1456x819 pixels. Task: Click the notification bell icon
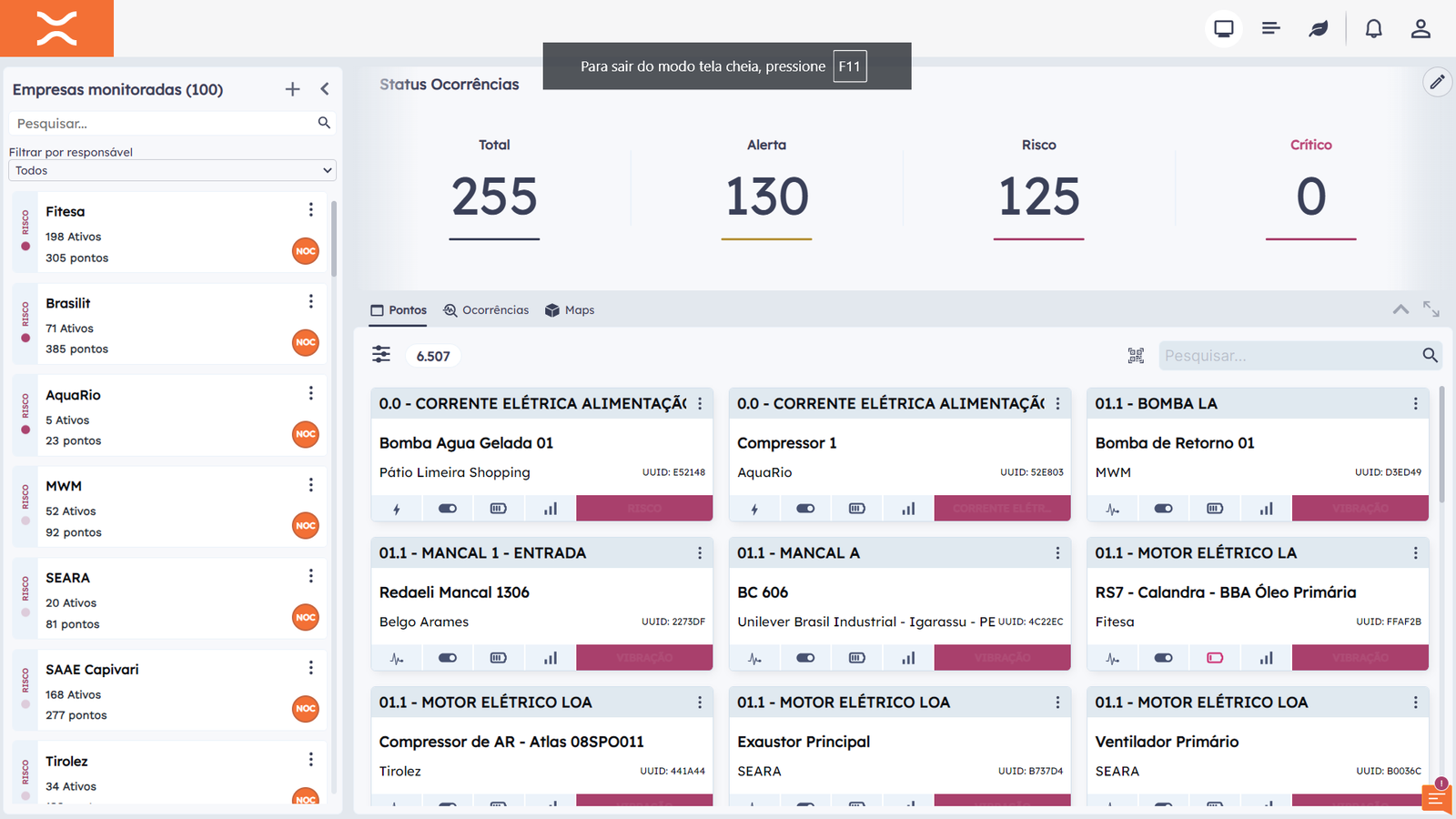[1373, 29]
